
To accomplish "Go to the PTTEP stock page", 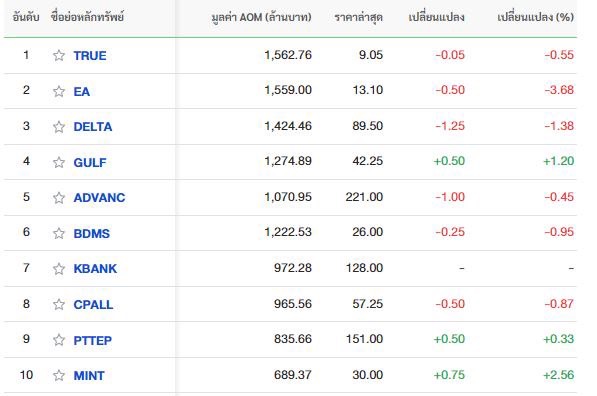I will pos(93,340).
